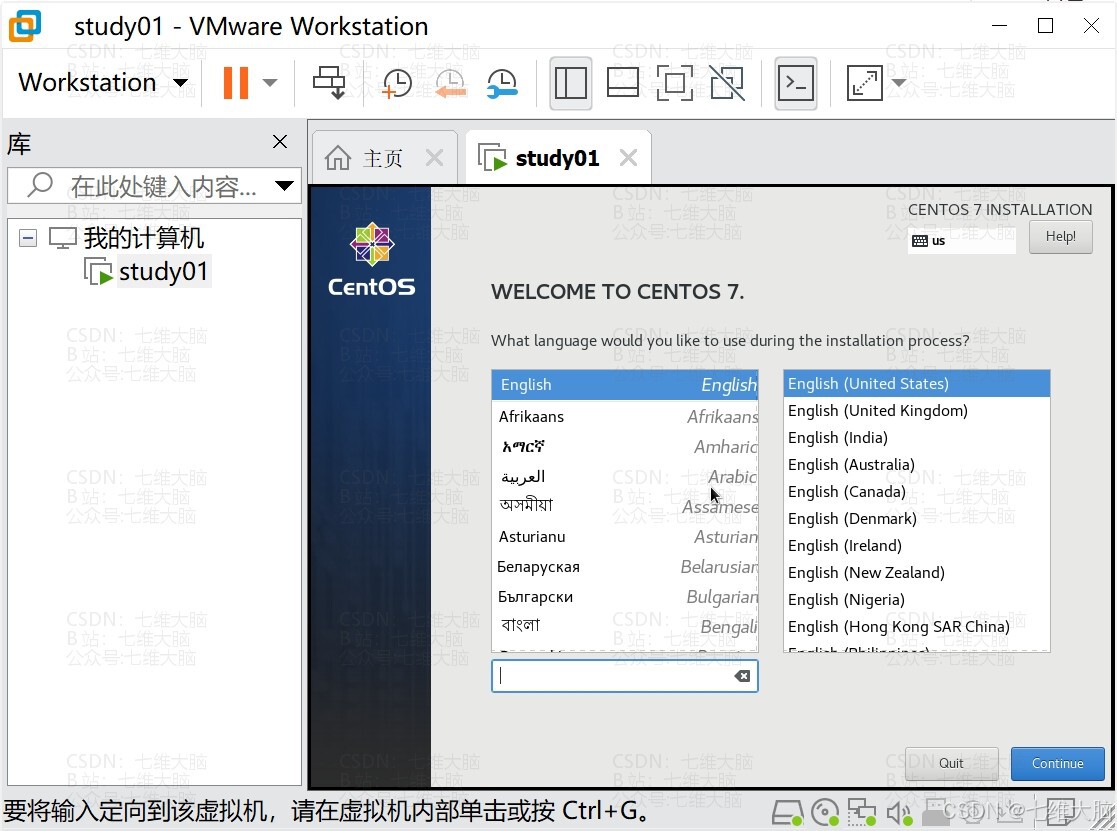Select English in the language list

(x=625, y=385)
